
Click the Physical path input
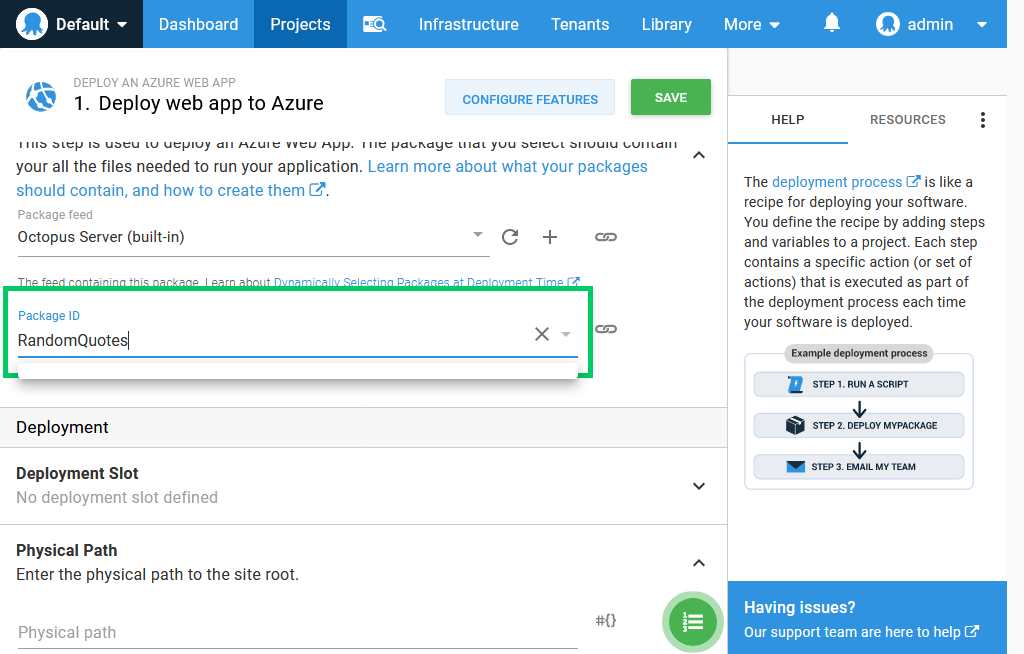297,632
